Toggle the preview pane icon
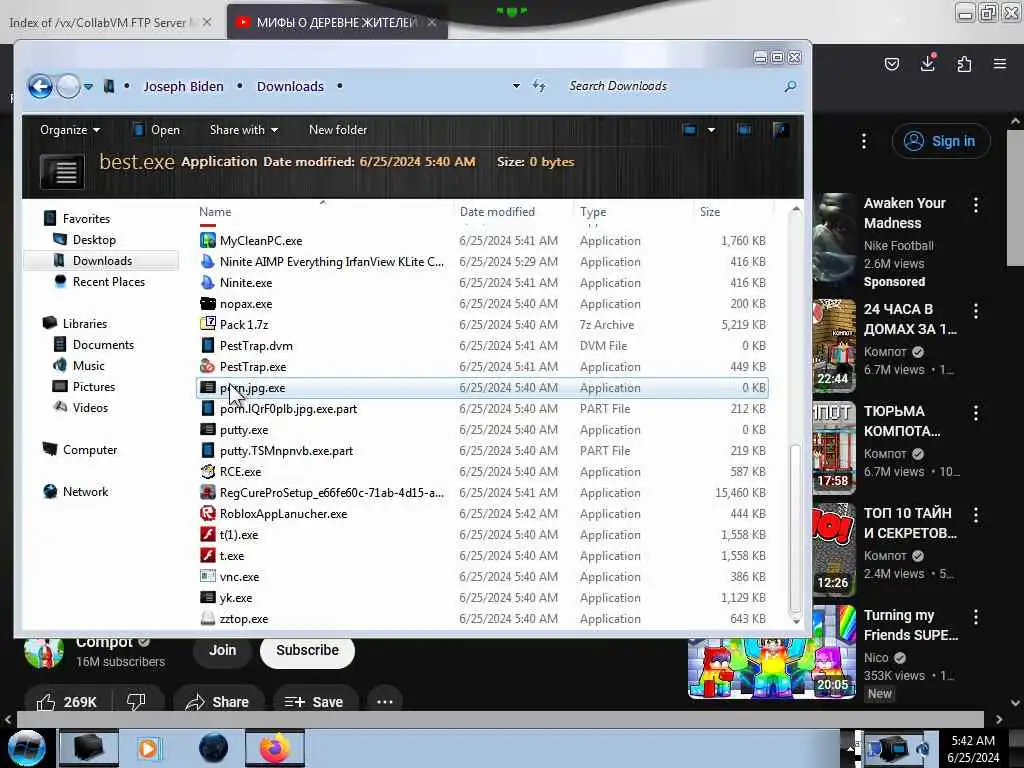1024x768 pixels. (x=744, y=130)
